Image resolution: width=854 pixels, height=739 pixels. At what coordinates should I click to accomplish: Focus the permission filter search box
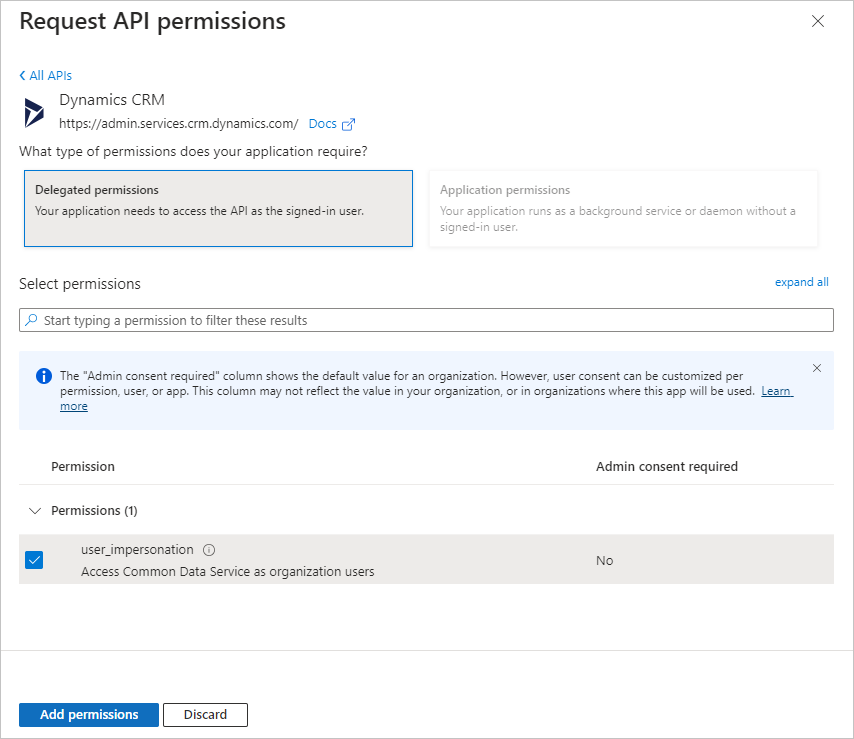[x=426, y=320]
